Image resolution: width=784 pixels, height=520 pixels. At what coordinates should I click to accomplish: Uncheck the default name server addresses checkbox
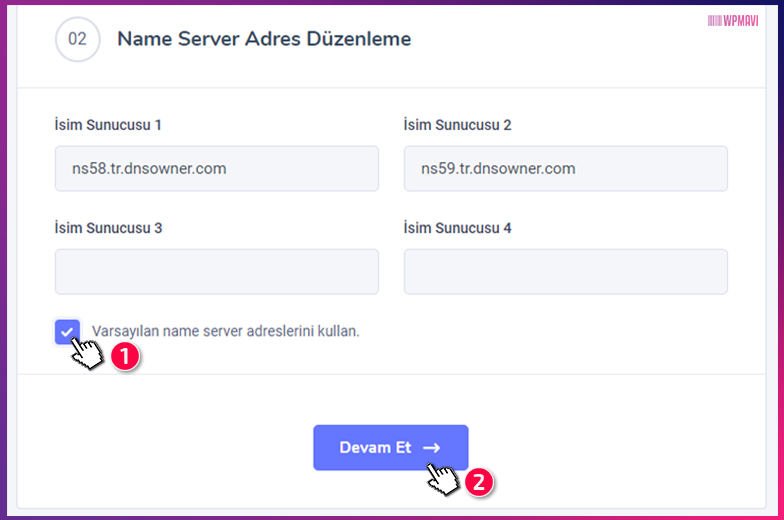[x=68, y=332]
